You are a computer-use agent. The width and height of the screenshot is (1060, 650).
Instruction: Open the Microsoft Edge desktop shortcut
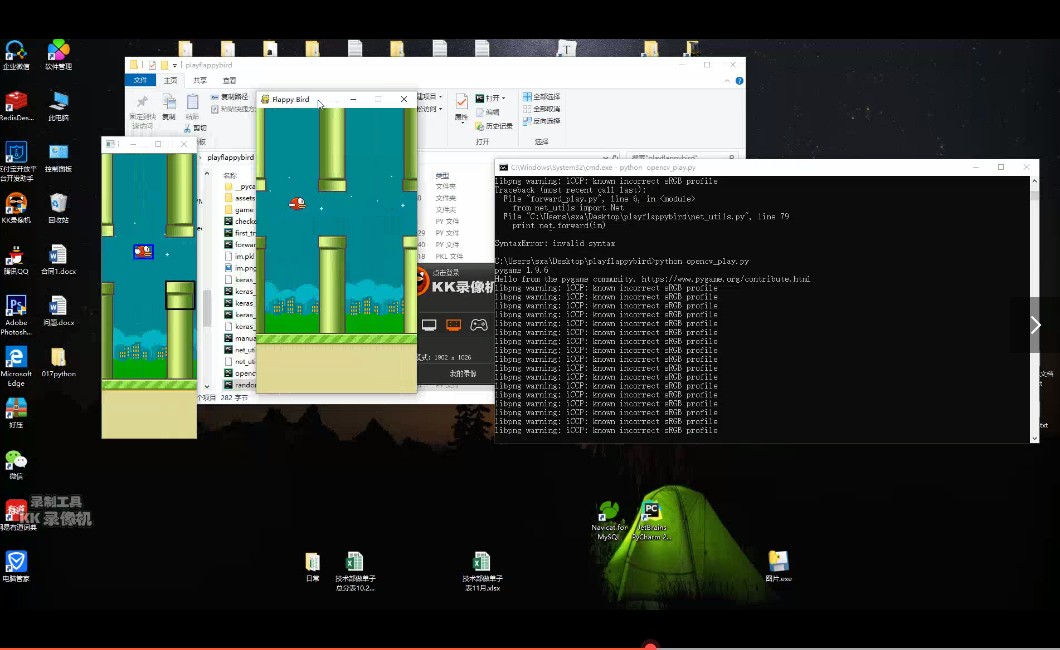click(x=16, y=366)
